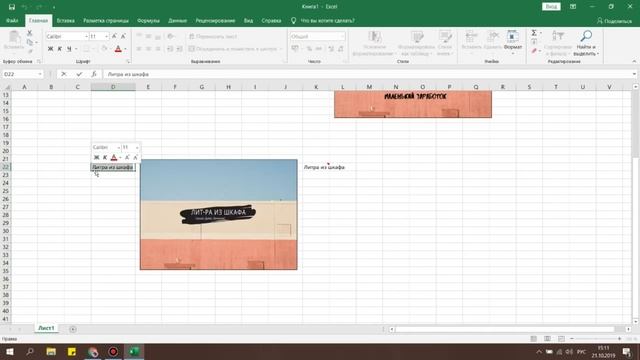The width and height of the screenshot is (640, 360).
Task: Select the Лист1 sheet tab
Action: tap(46, 328)
